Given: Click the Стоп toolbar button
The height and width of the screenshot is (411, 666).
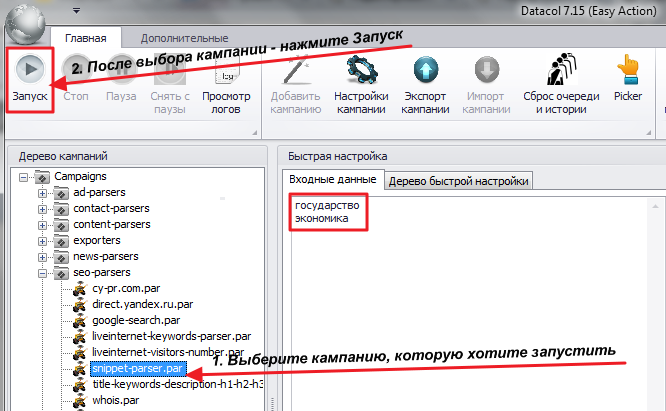Looking at the screenshot, I should point(76,80).
